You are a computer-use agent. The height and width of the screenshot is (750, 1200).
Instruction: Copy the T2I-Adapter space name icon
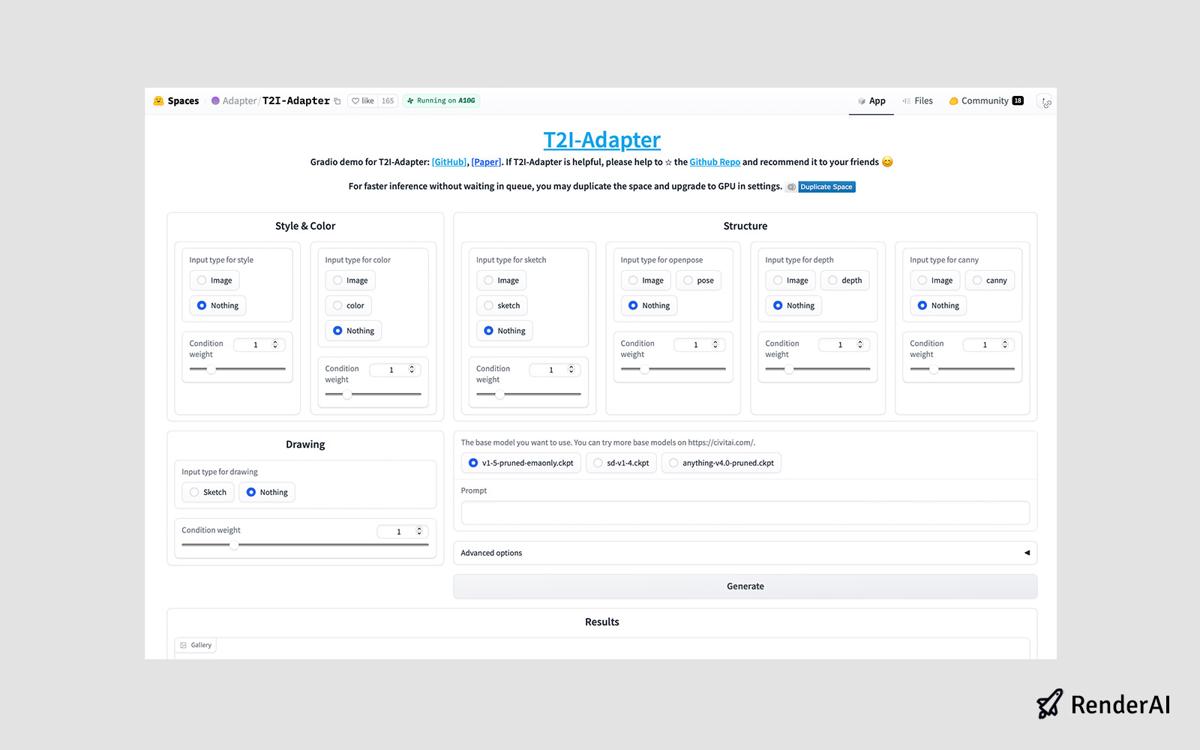pyautogui.click(x=338, y=100)
